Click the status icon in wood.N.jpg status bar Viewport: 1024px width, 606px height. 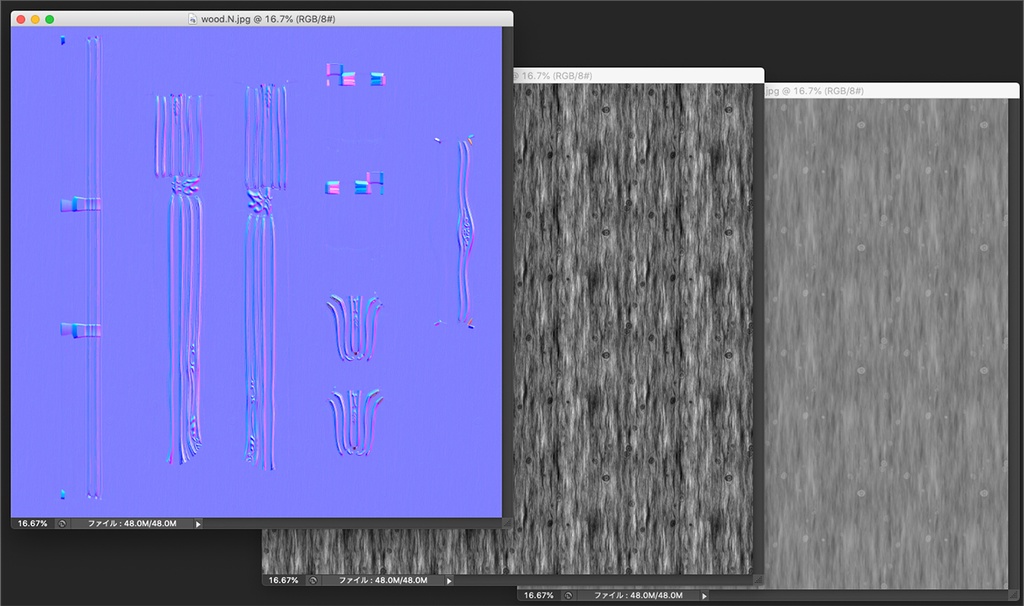coord(62,524)
